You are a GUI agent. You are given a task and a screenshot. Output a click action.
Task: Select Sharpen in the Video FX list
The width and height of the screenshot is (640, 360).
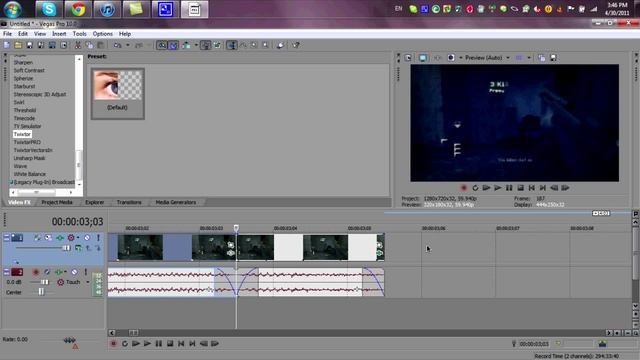(23, 62)
